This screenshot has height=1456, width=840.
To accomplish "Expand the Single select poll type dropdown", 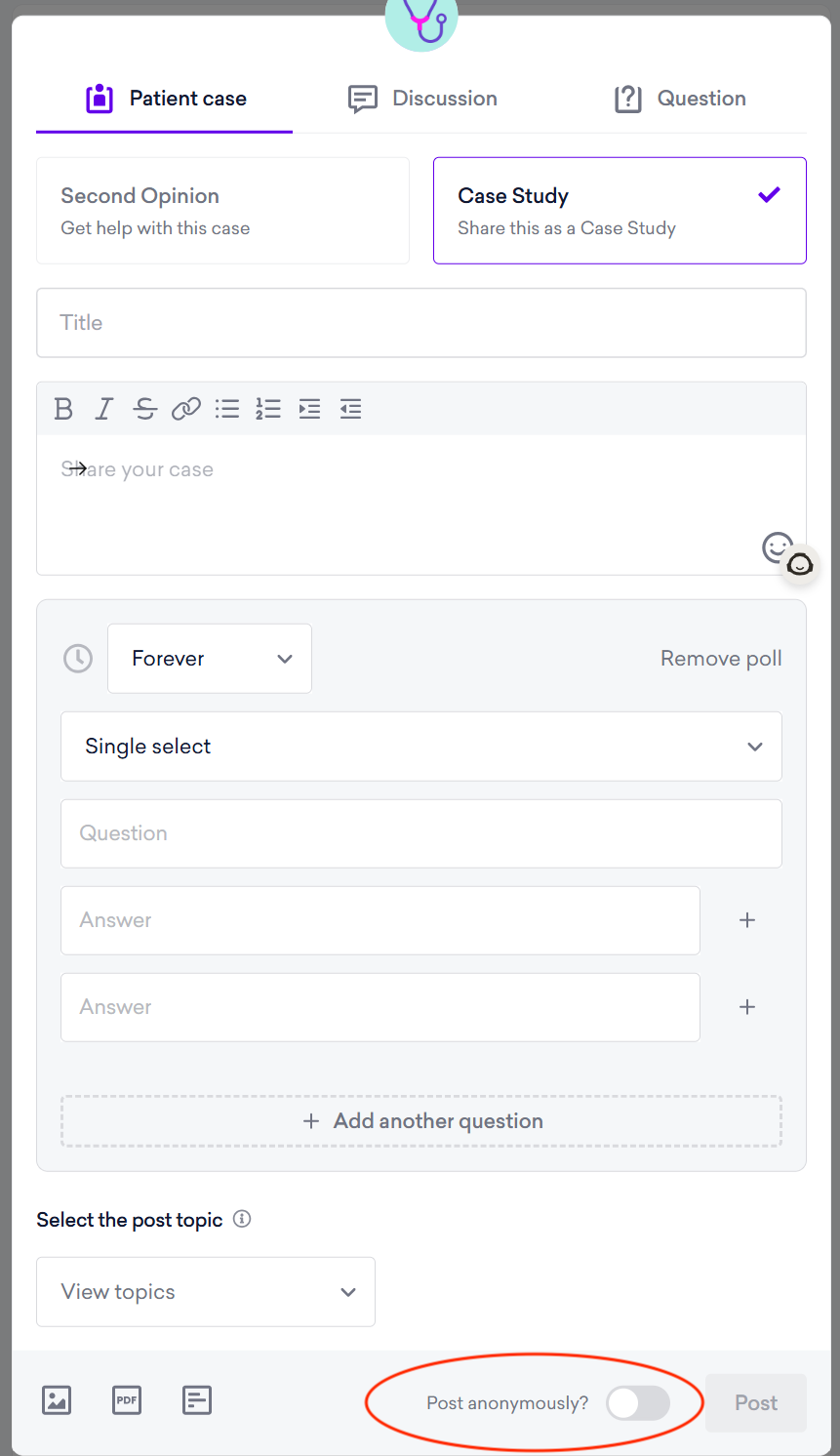I will [421, 747].
